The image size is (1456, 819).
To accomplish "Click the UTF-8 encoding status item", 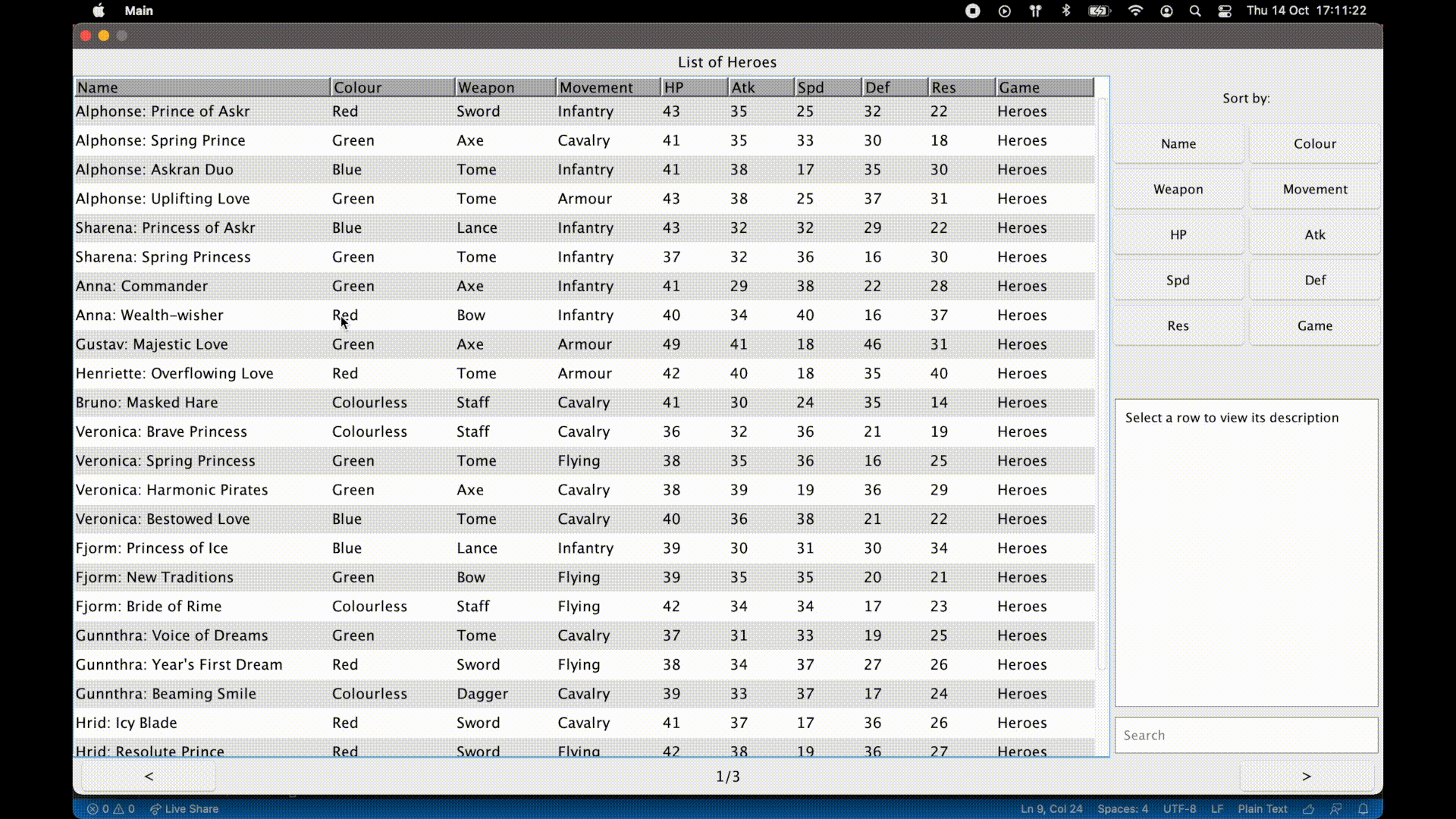I will (x=1179, y=809).
